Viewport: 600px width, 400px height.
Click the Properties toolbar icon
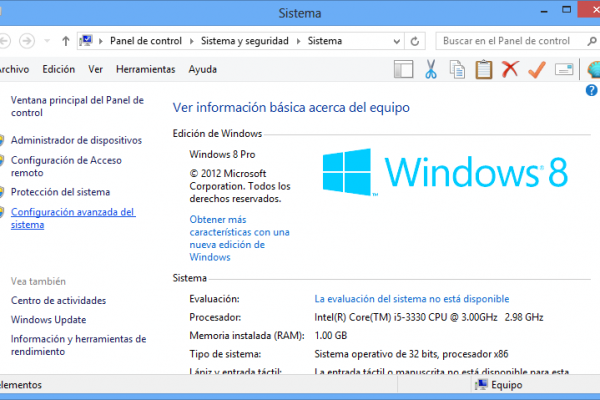click(564, 69)
